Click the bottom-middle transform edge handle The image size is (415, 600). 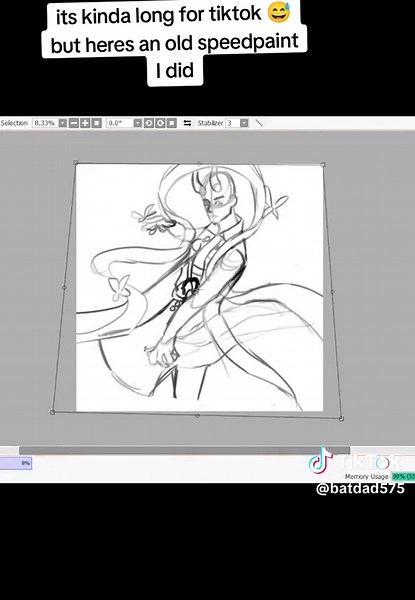pyautogui.click(x=197, y=416)
